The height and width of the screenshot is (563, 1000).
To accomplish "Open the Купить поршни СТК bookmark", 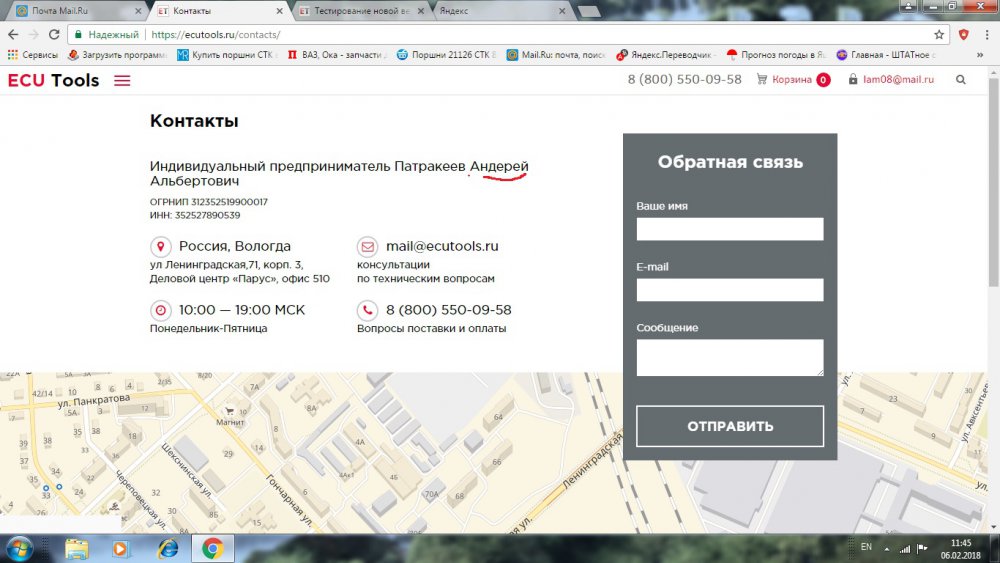I will [228, 55].
